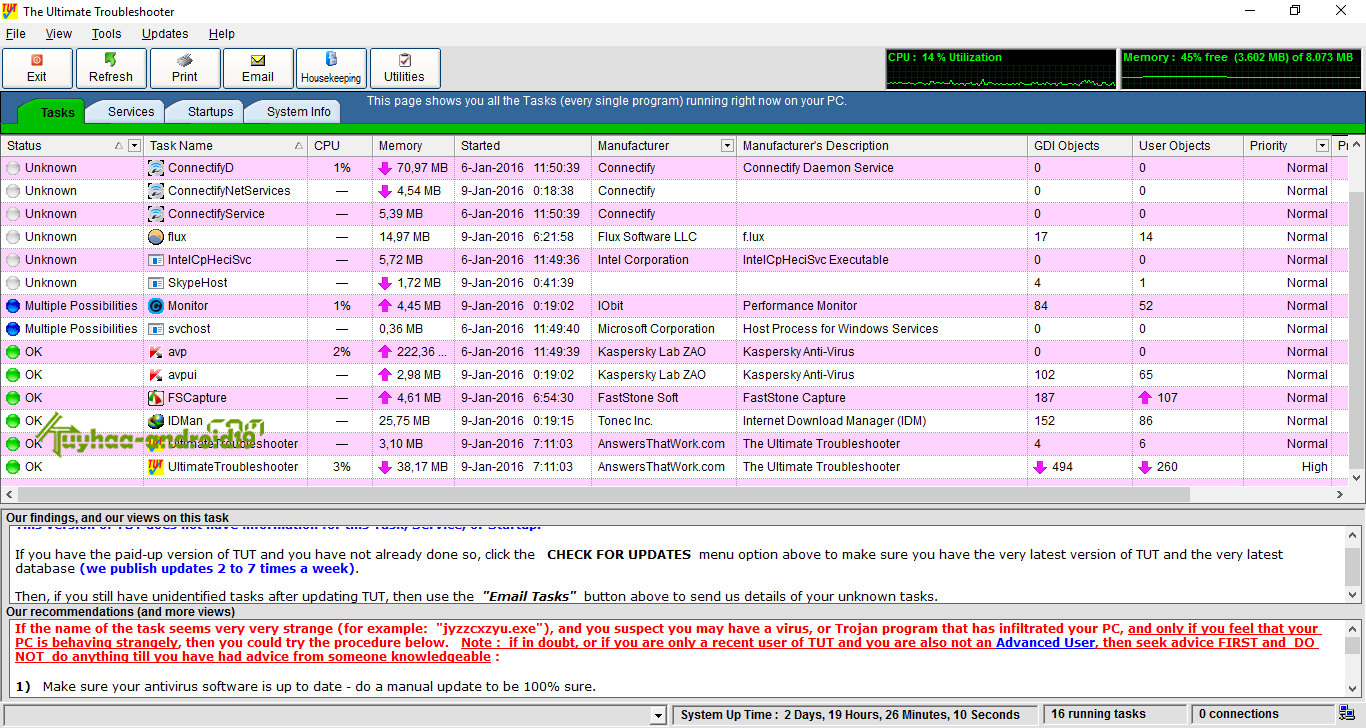Screen dimensions: 1366x728
Task: Open the View menu
Action: pos(59,34)
